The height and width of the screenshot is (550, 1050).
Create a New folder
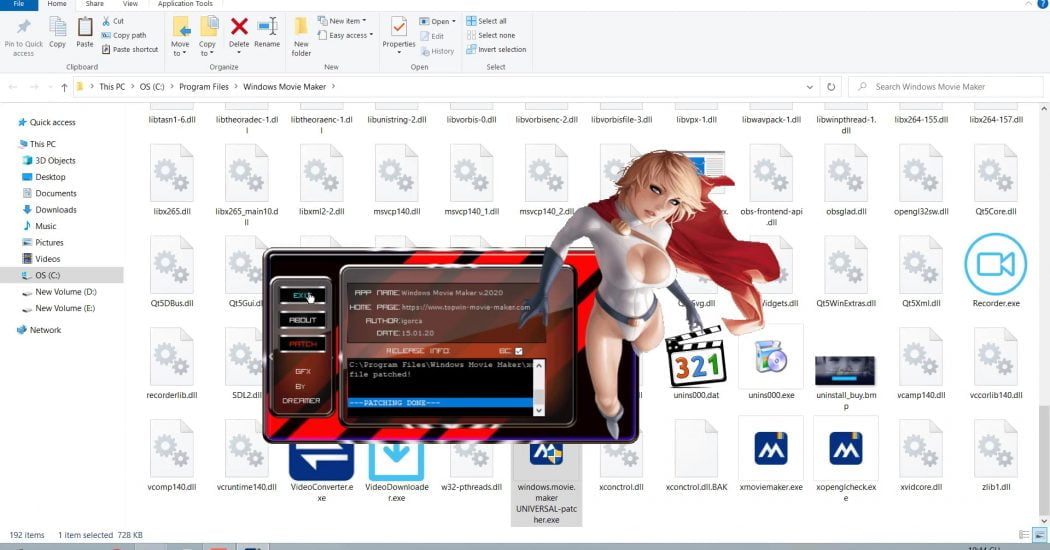click(x=301, y=36)
